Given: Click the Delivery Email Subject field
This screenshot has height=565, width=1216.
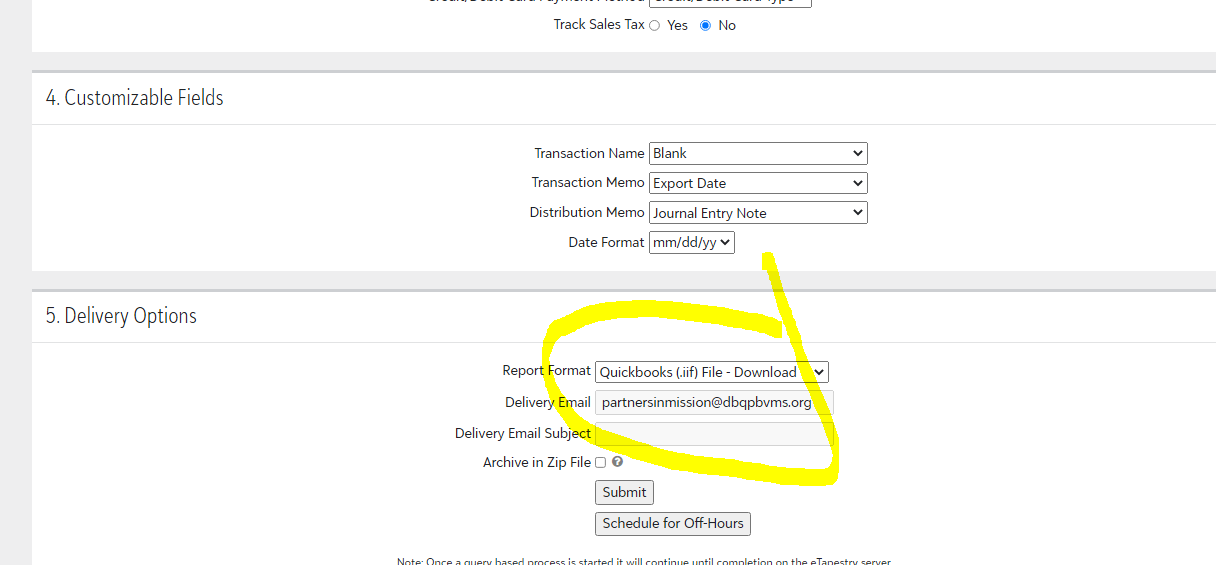Looking at the screenshot, I should click(714, 433).
